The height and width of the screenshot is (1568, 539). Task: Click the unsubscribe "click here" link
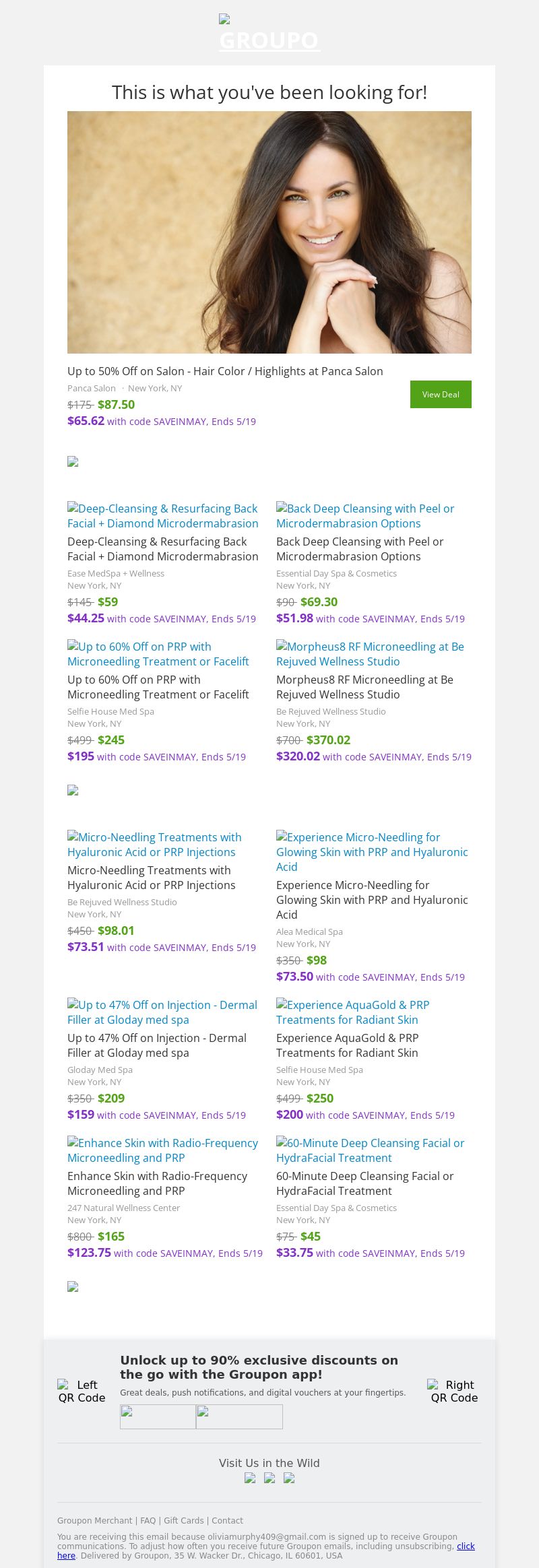[x=466, y=1546]
